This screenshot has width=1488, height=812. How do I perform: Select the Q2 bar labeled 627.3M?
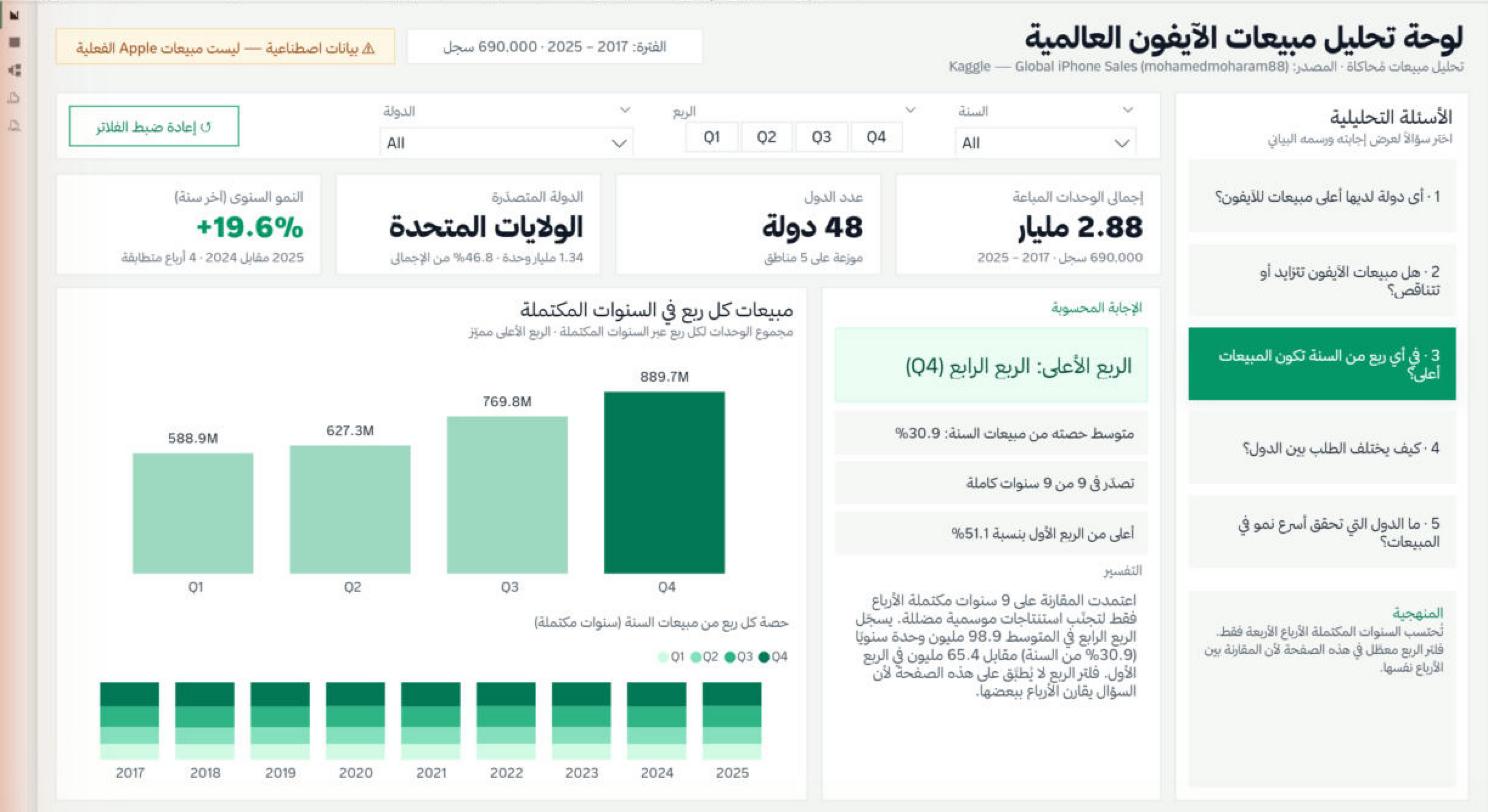click(x=350, y=509)
